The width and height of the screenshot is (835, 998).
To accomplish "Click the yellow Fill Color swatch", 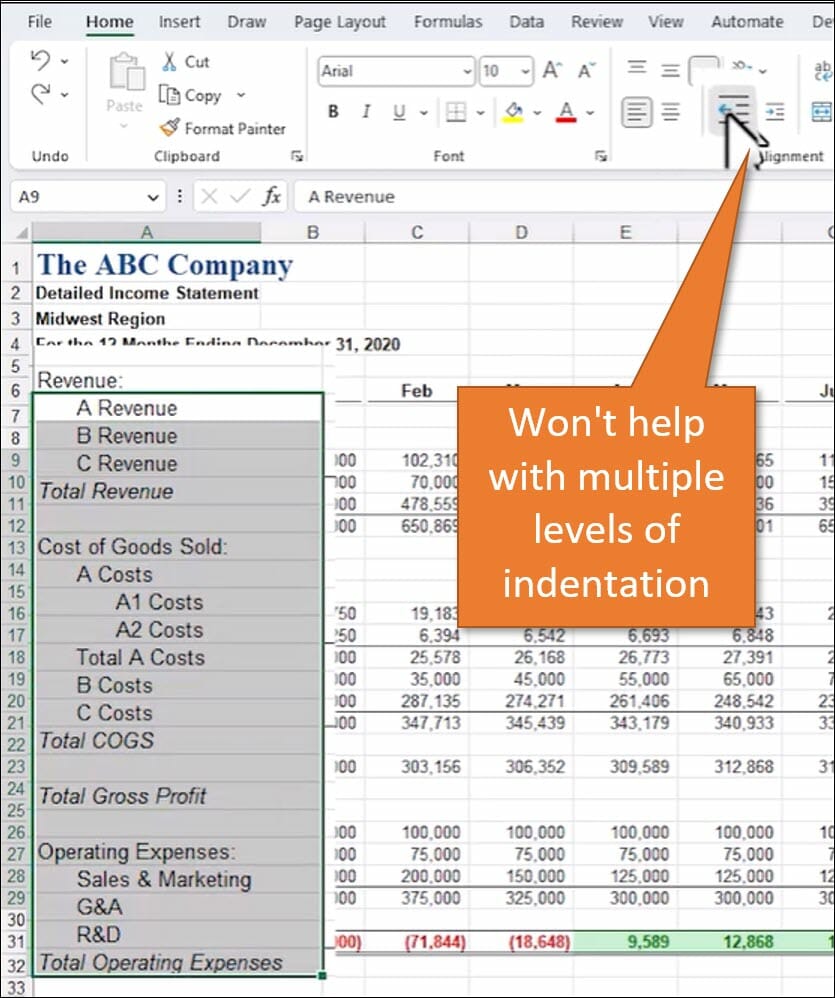I will tap(513, 112).
